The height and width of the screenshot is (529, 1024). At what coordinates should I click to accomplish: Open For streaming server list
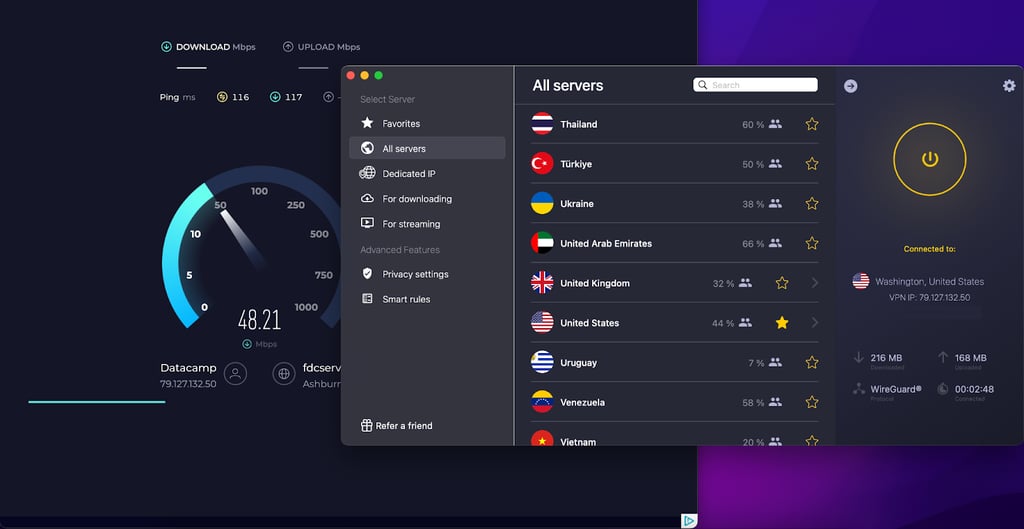click(x=427, y=223)
